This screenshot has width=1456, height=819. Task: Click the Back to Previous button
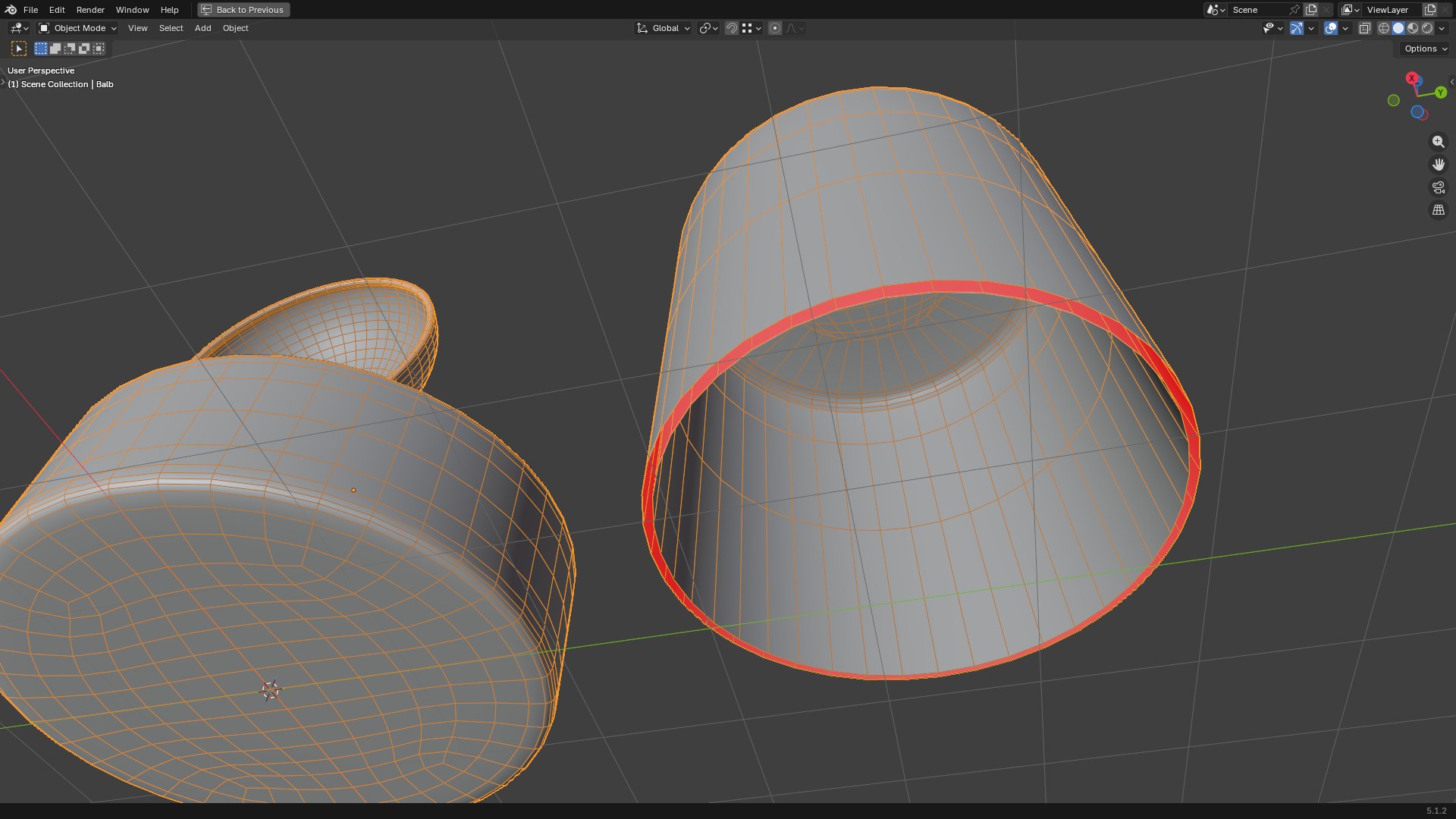click(243, 10)
